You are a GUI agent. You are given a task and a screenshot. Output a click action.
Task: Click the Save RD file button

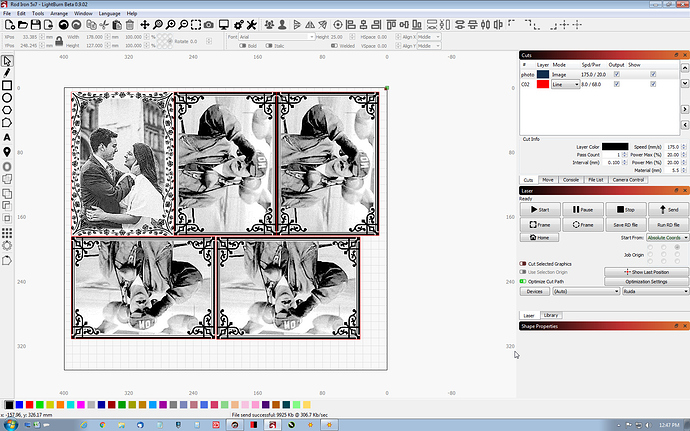tap(625, 225)
